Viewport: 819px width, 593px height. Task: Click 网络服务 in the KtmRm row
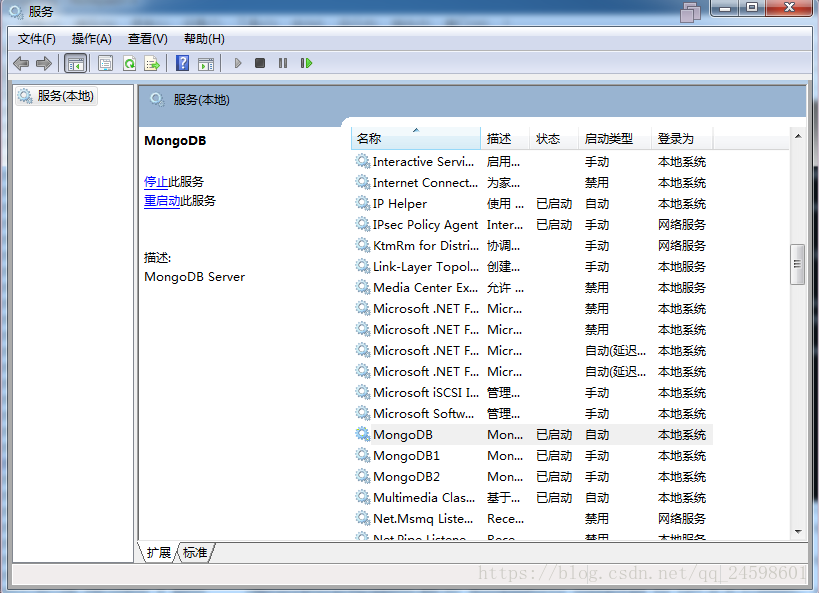682,246
